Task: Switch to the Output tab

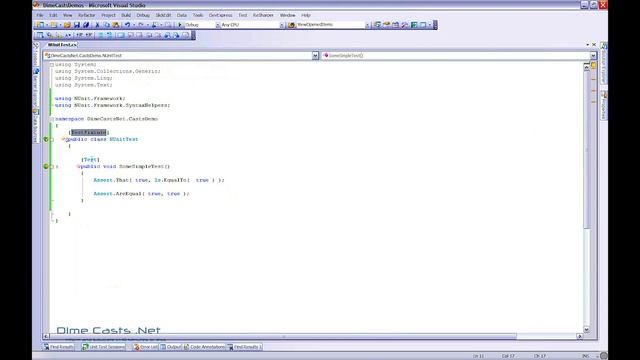Action: point(171,347)
